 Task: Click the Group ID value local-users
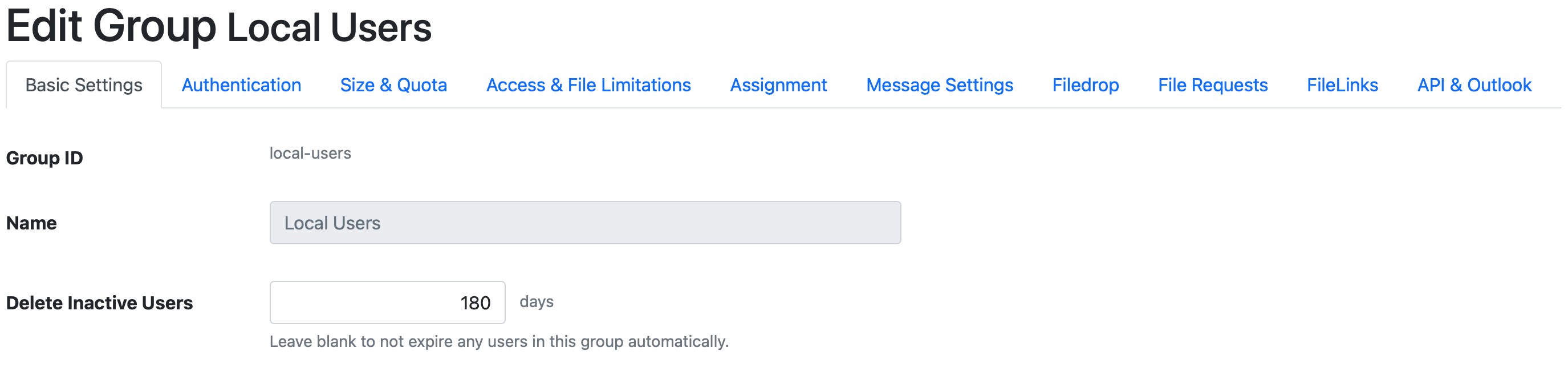tap(310, 154)
